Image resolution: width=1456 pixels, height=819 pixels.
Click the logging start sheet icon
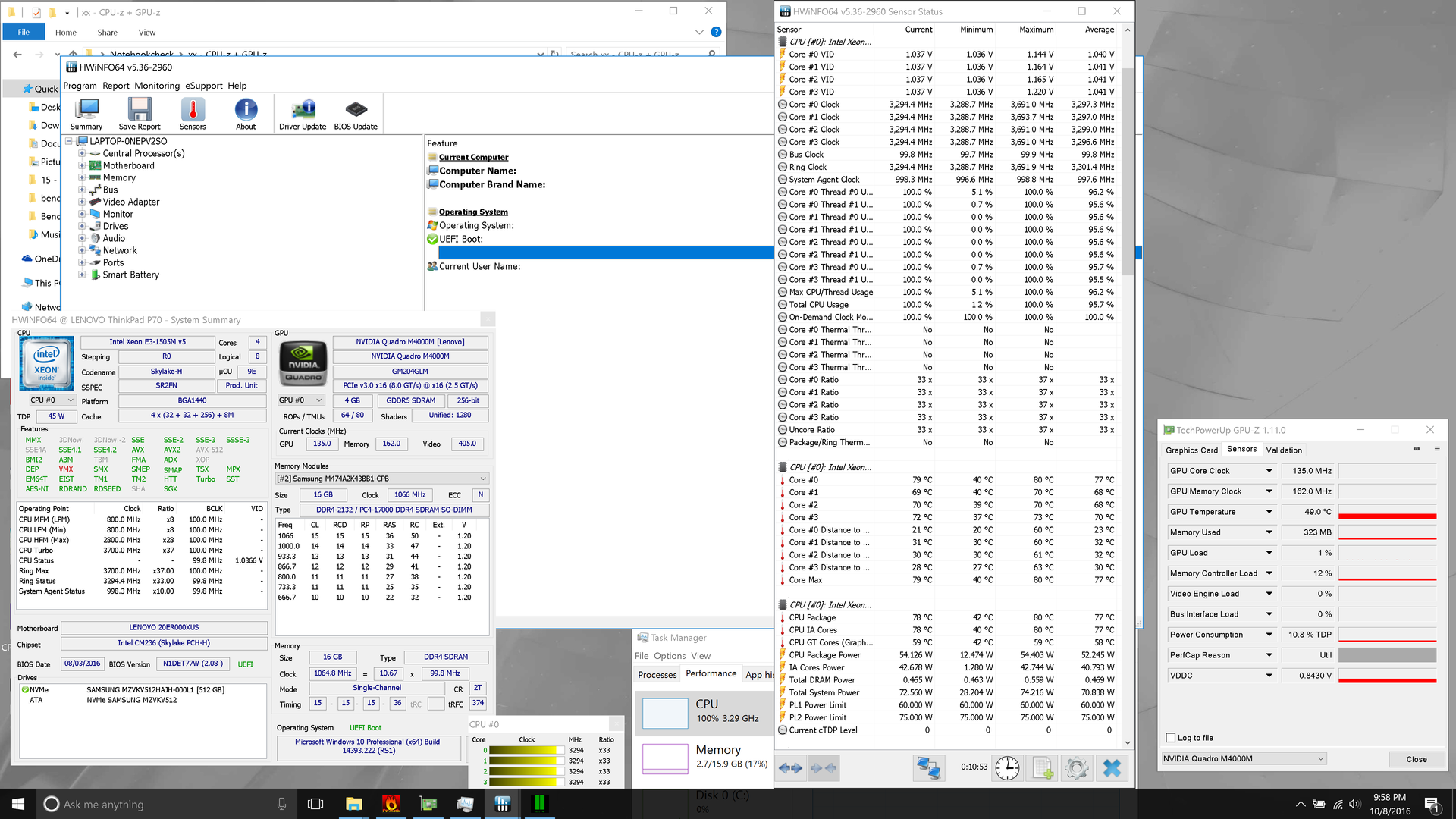coord(1043,768)
